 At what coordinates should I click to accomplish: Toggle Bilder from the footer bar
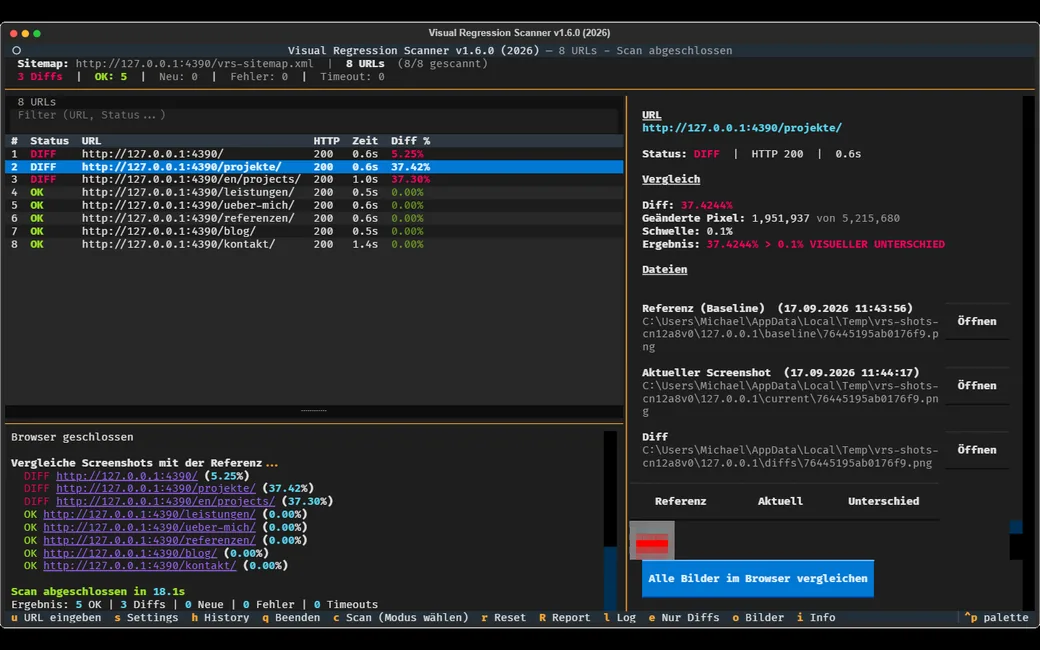[758, 618]
